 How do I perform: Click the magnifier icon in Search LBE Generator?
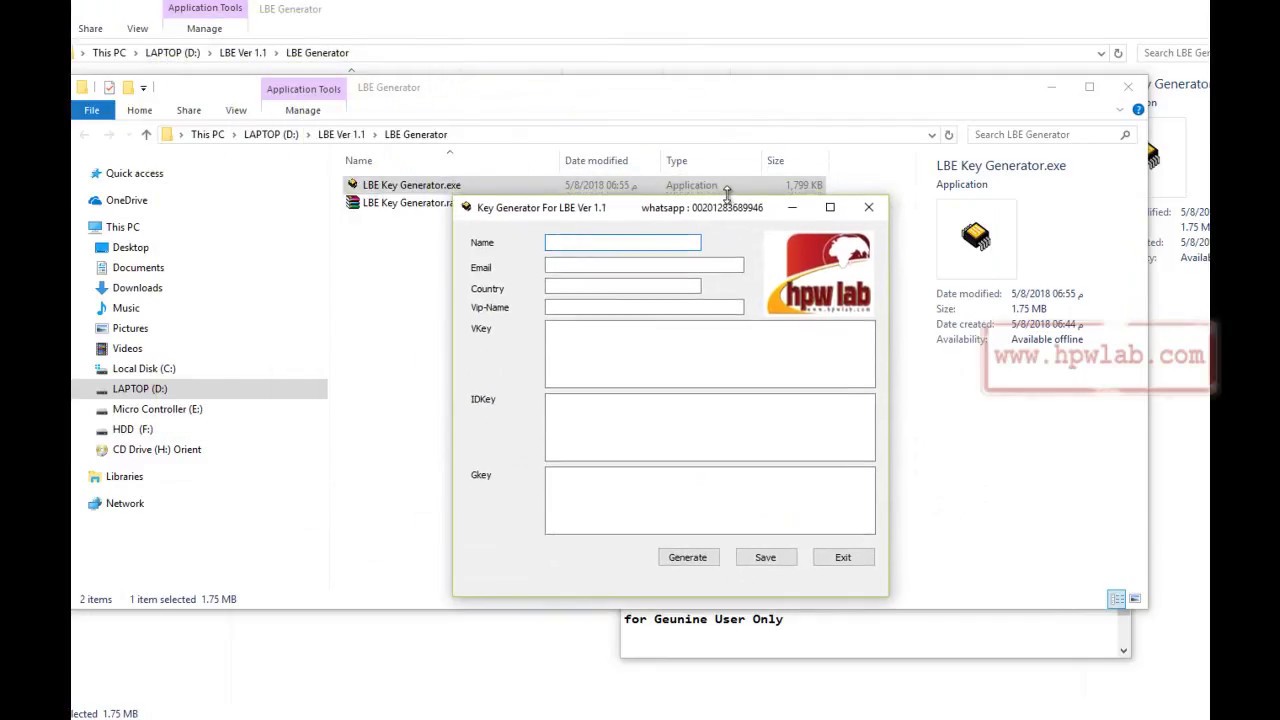tap(1125, 135)
